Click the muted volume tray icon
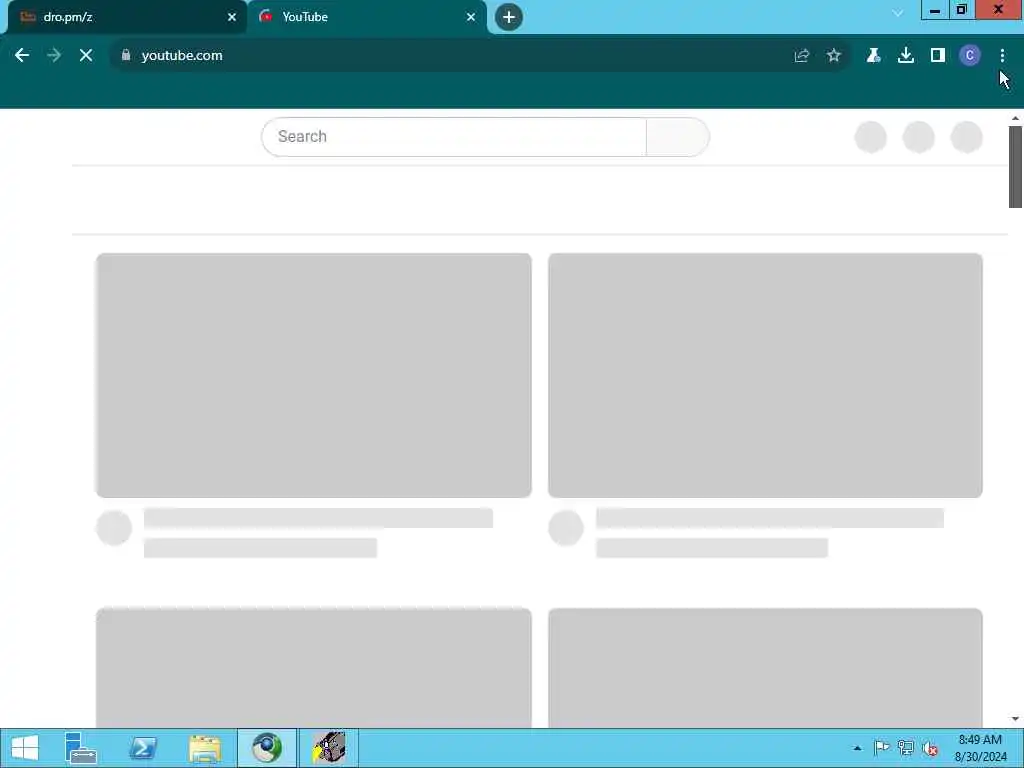This screenshot has width=1024, height=768. pos(930,748)
